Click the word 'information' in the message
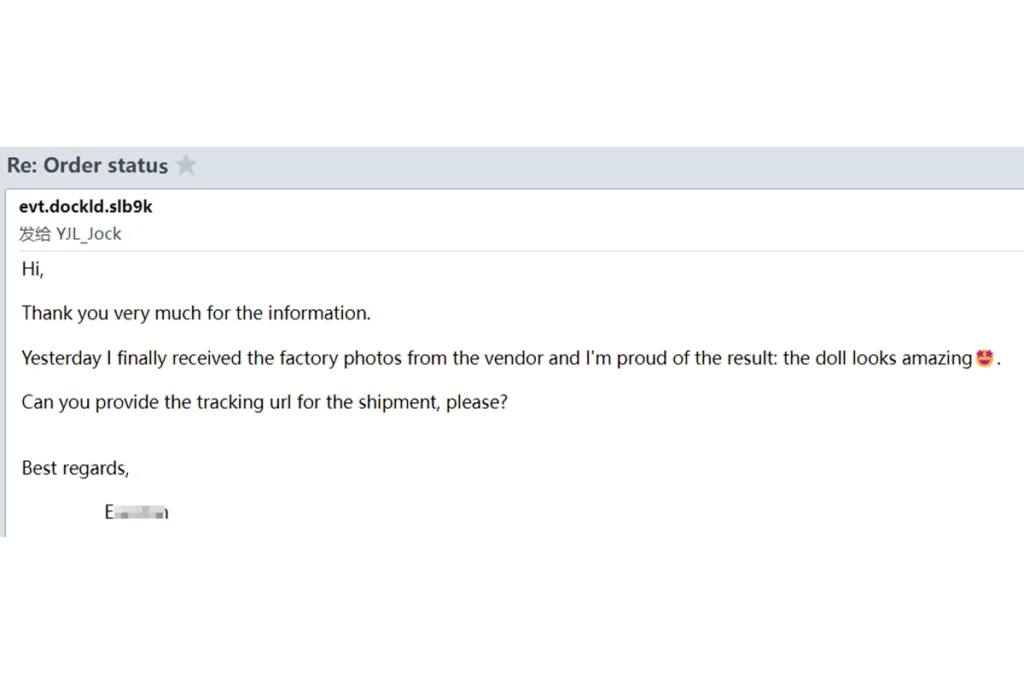Image resolution: width=1024 pixels, height=683 pixels. [317, 313]
